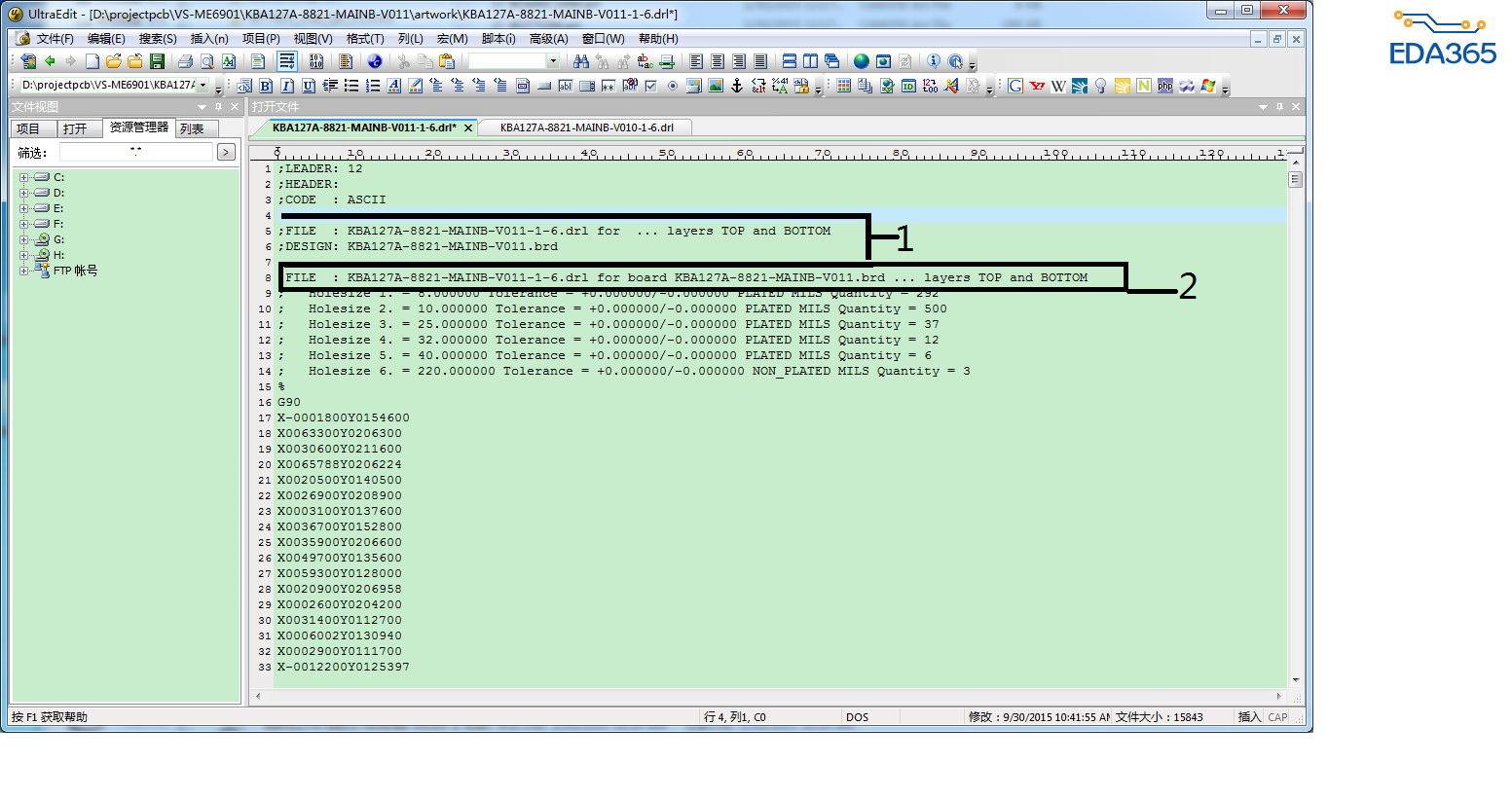The height and width of the screenshot is (798, 1512).
Task: Apply HTML italic tag icon
Action: 287,86
